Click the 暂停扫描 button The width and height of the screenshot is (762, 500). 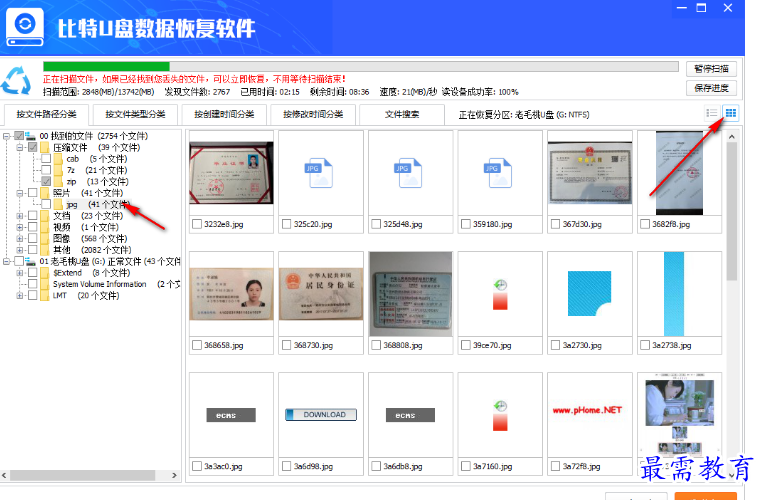(711, 69)
